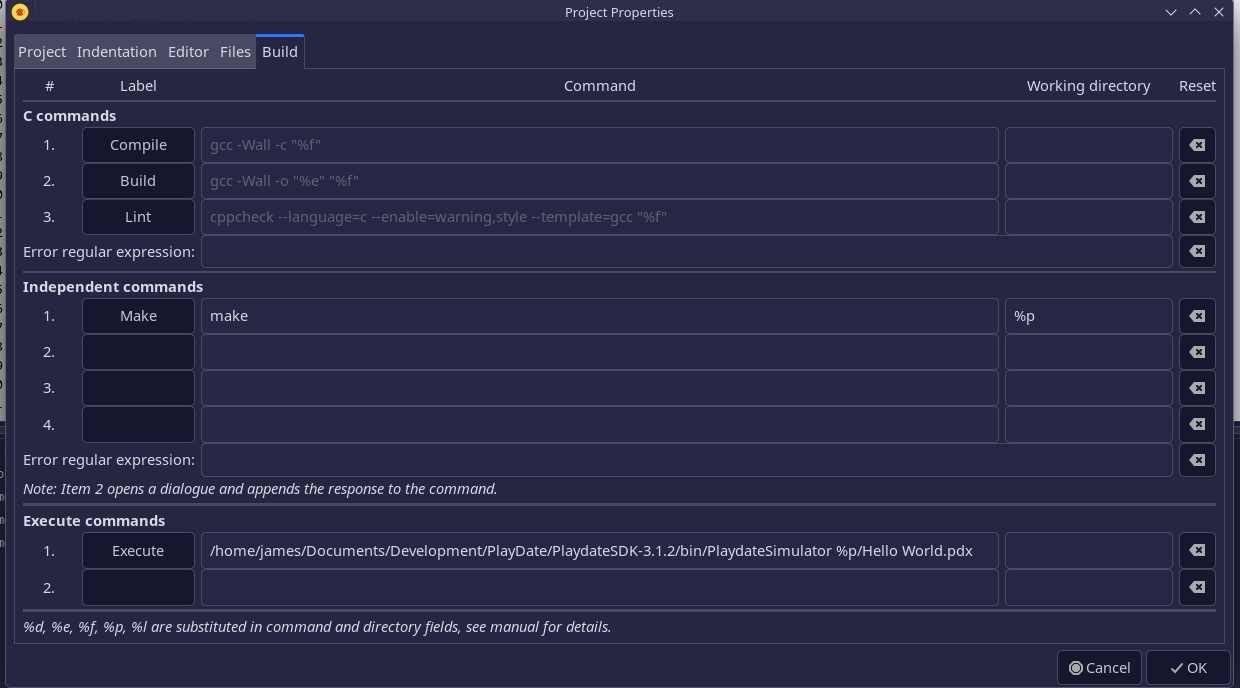Edit the Execute label button
This screenshot has width=1240, height=688.
point(138,551)
